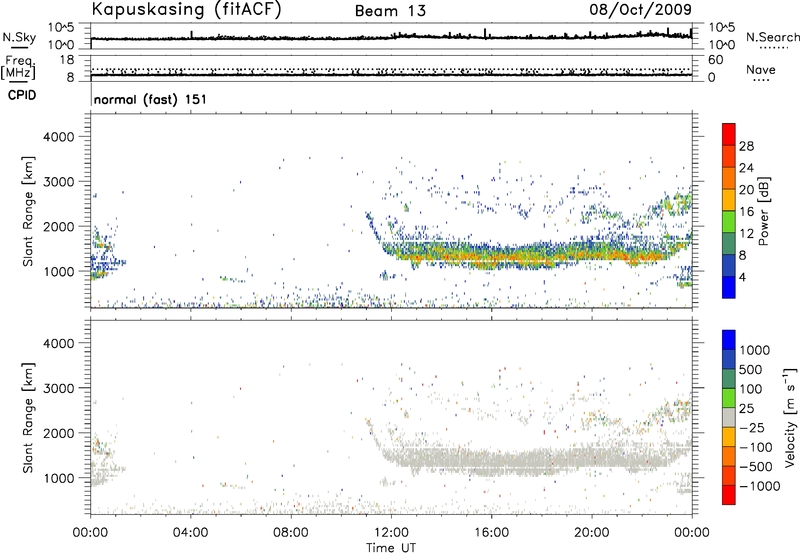Click the date '08/Oct/2009'
The height and width of the screenshot is (554, 800).
pyautogui.click(x=640, y=9)
